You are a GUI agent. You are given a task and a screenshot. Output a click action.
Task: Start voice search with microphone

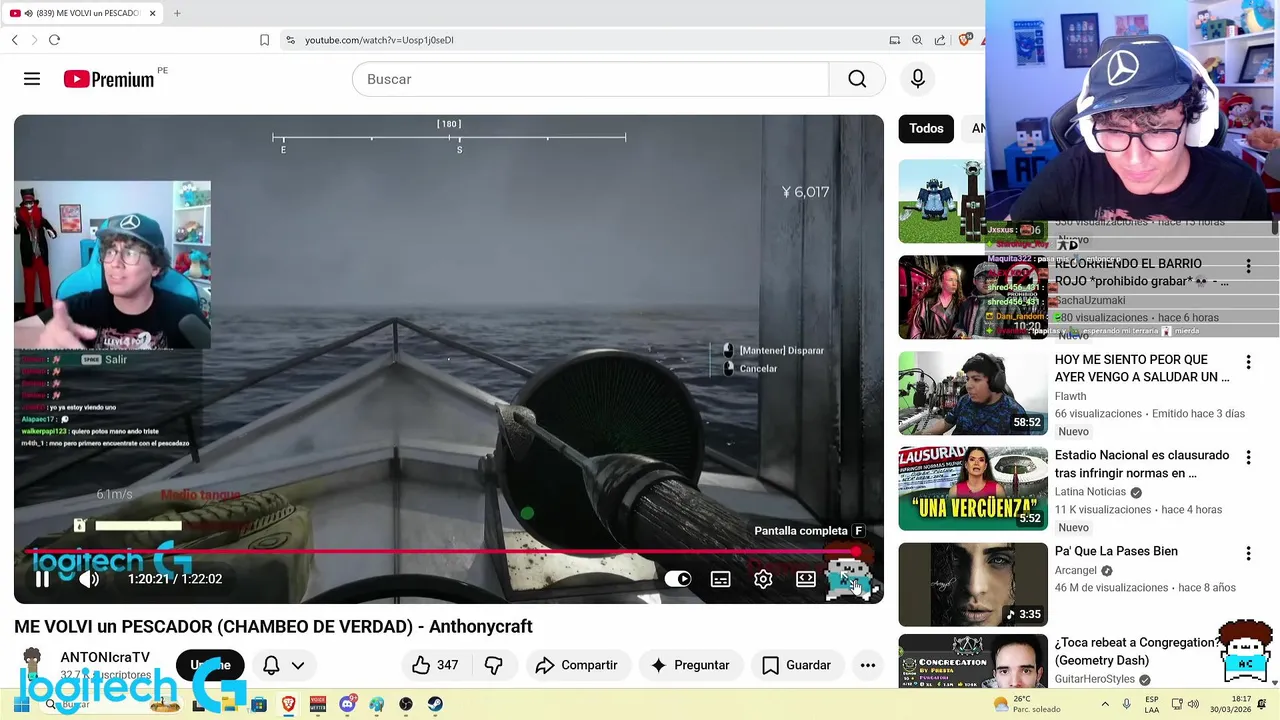click(x=918, y=79)
